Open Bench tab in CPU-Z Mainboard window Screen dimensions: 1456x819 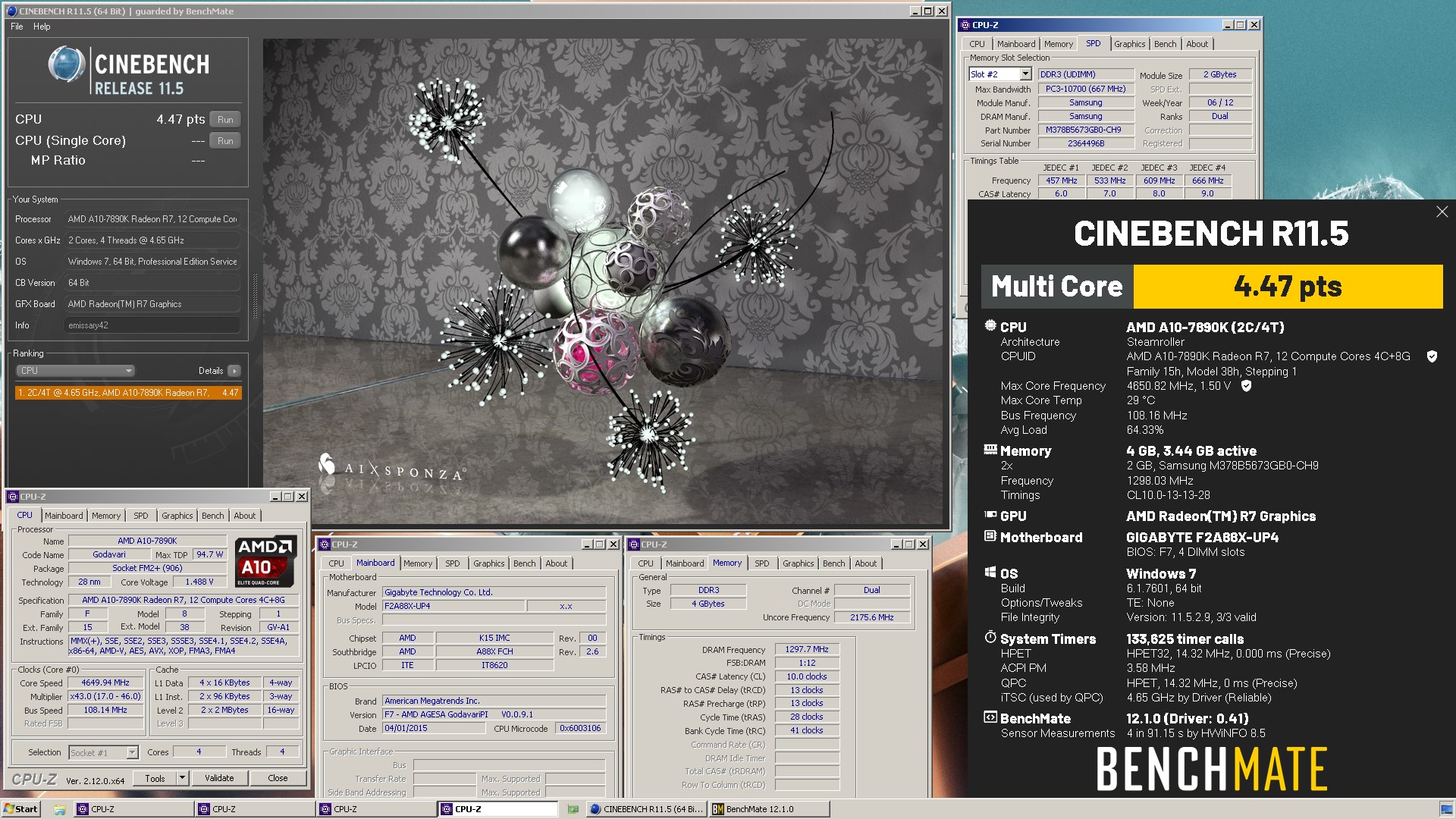click(x=524, y=563)
